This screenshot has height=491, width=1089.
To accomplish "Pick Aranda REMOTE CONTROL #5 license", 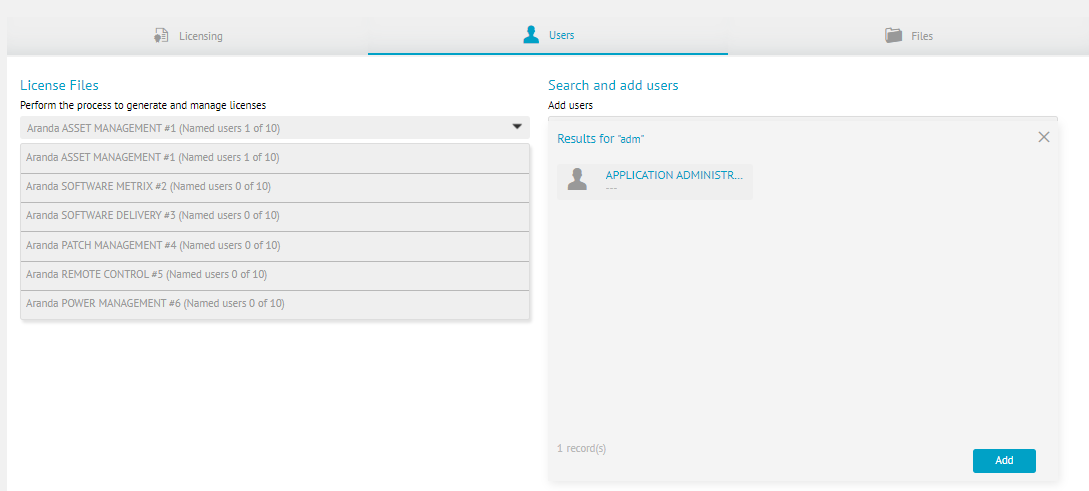I will pos(275,275).
